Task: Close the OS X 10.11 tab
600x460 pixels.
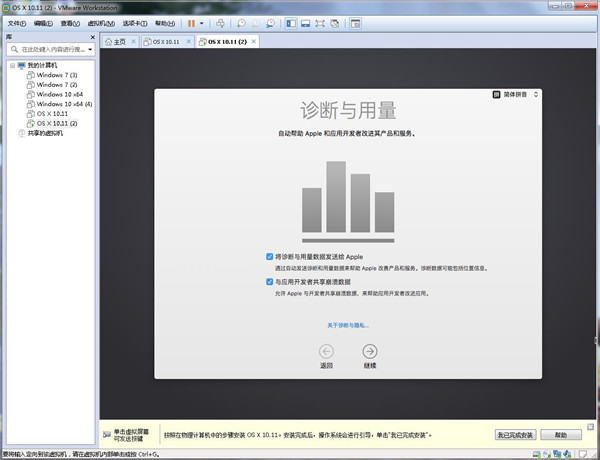Action: click(188, 41)
